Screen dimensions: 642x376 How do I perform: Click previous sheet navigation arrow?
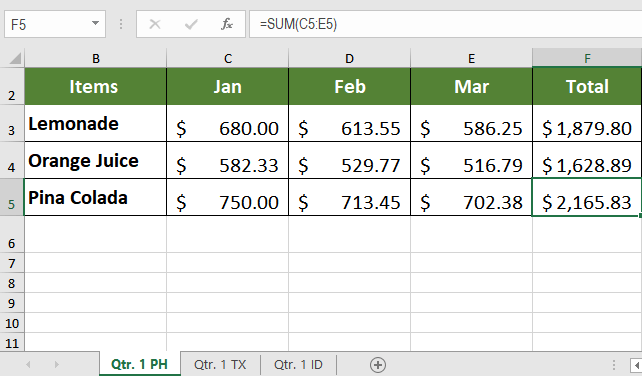click(x=28, y=364)
